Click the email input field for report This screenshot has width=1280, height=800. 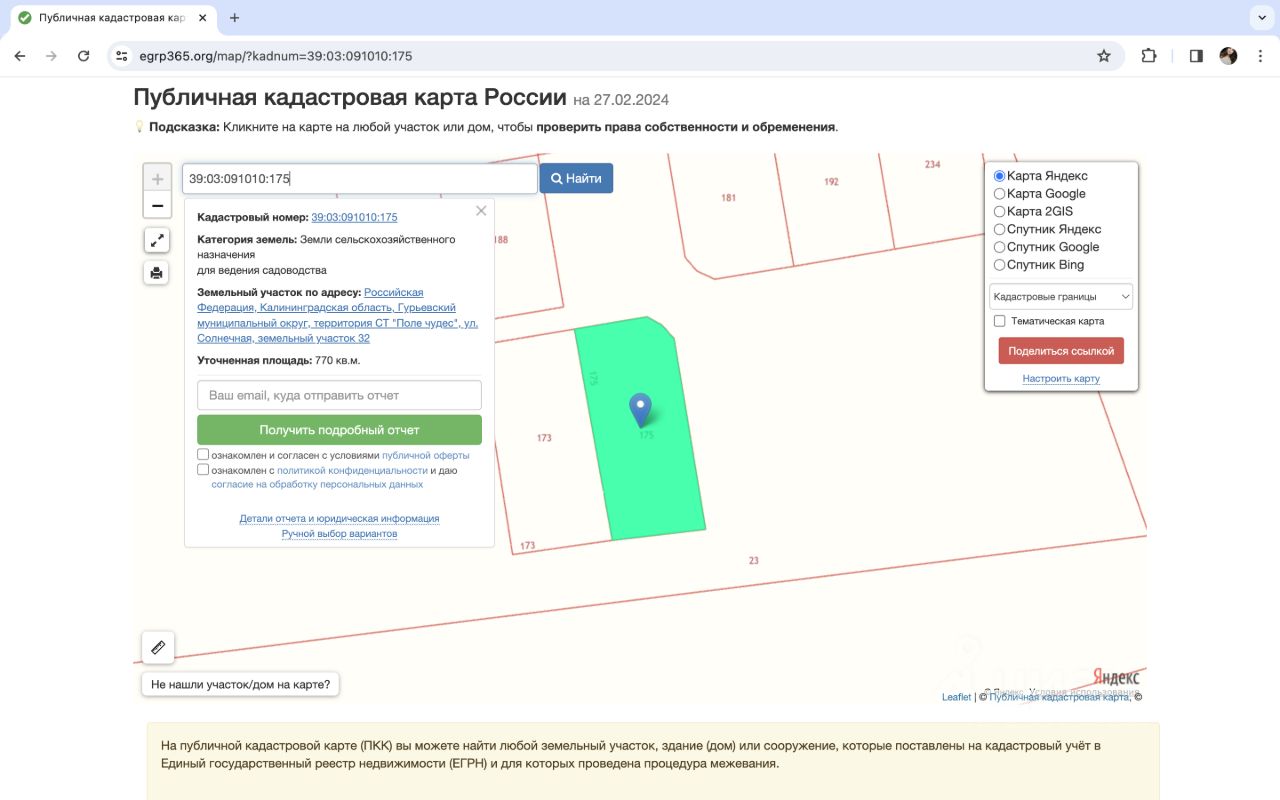[339, 395]
